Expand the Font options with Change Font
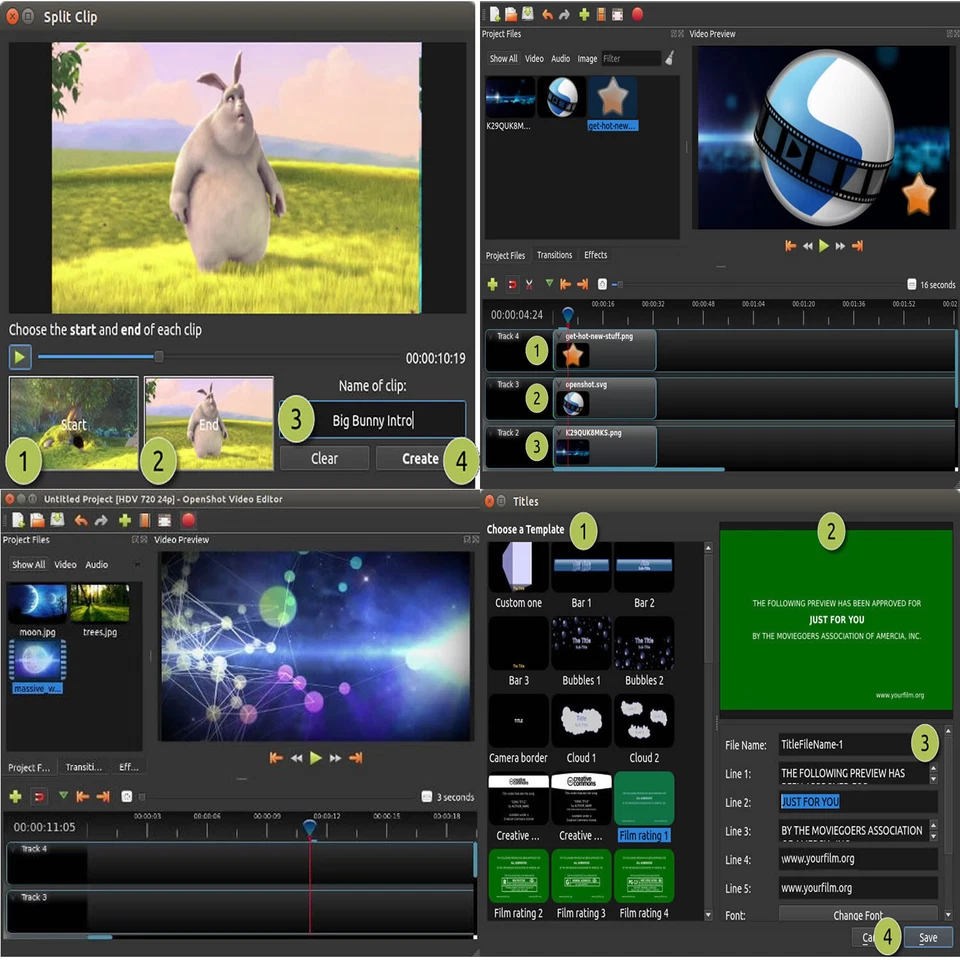This screenshot has width=960, height=960. pos(858,915)
